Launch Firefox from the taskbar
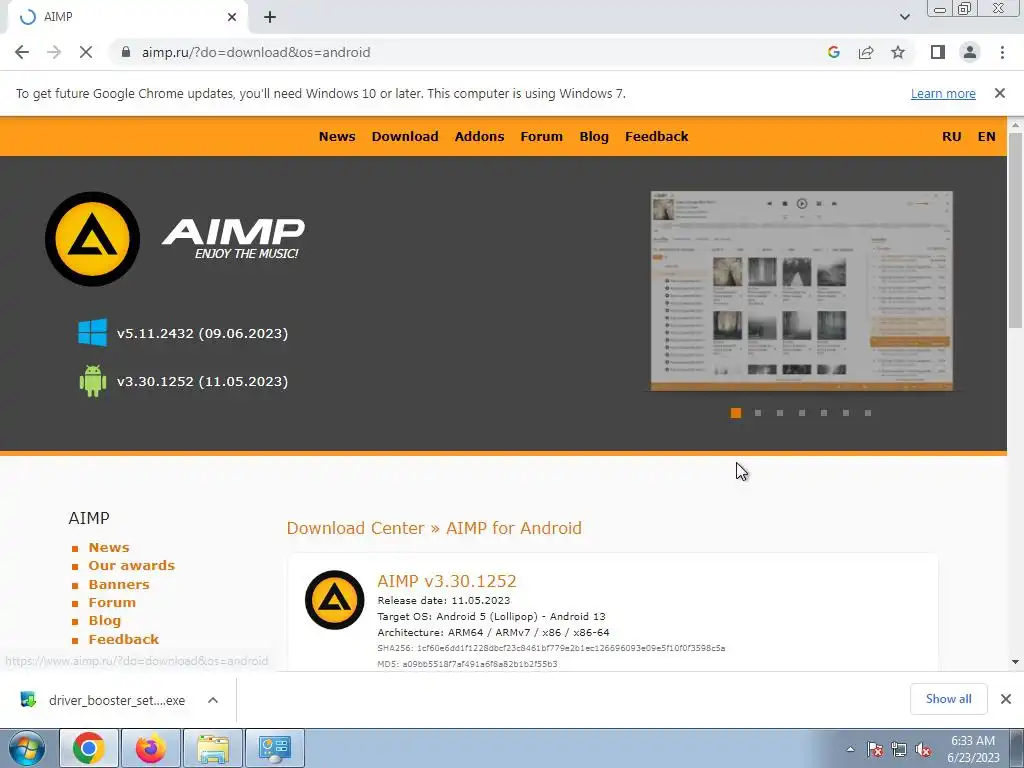1024x768 pixels. pyautogui.click(x=151, y=748)
